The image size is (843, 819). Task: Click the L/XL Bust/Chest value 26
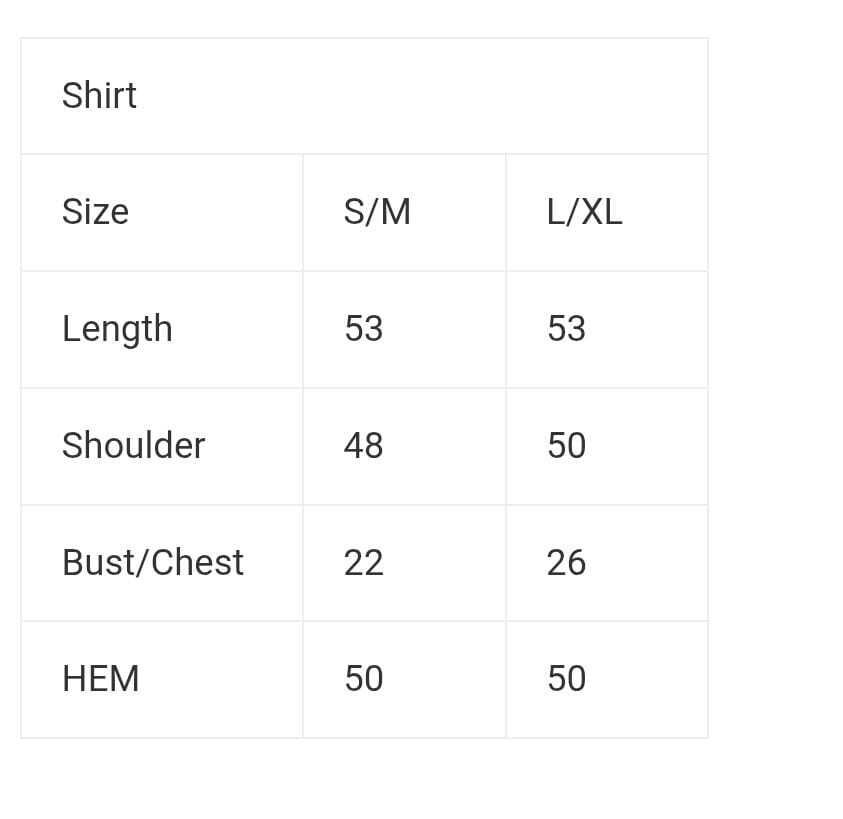[x=566, y=562]
